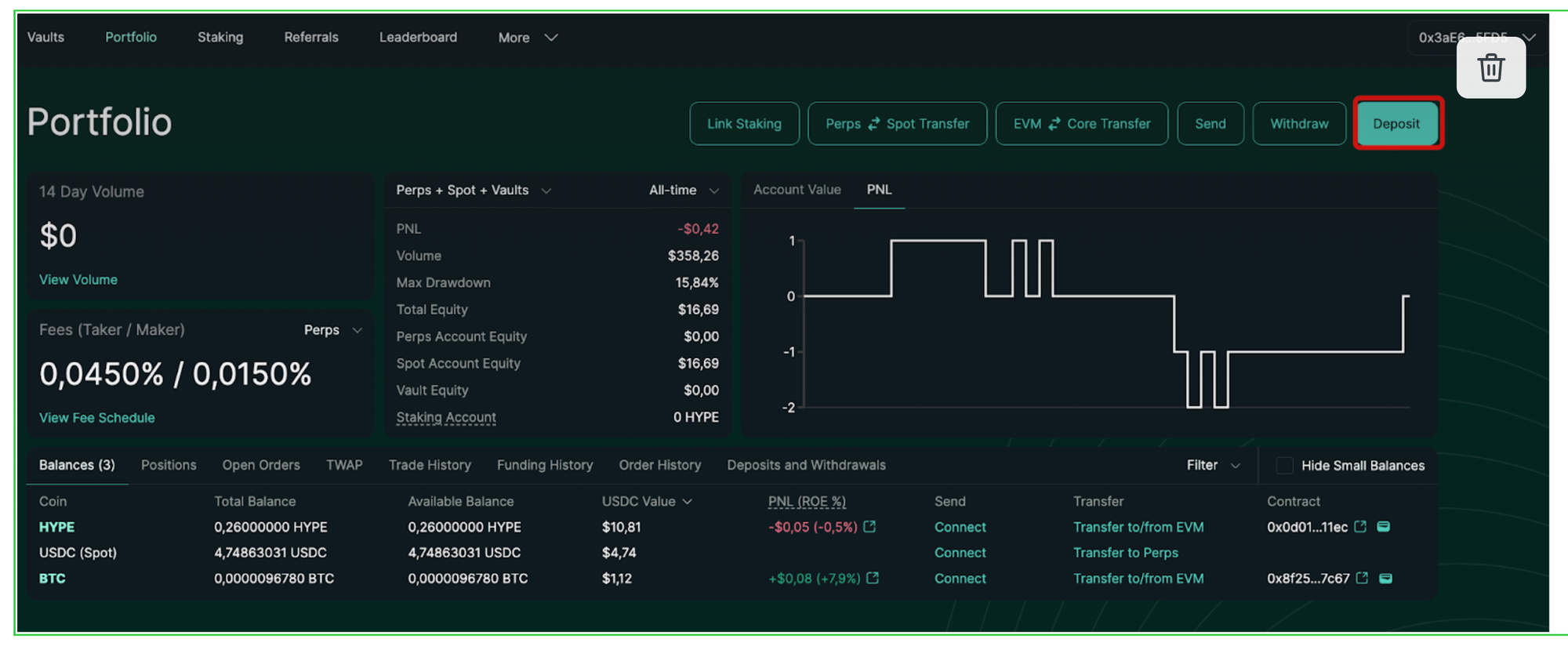Viewport: 1568px width, 650px height.
Task: Sort by USDC Value column arrow
Action: (688, 502)
